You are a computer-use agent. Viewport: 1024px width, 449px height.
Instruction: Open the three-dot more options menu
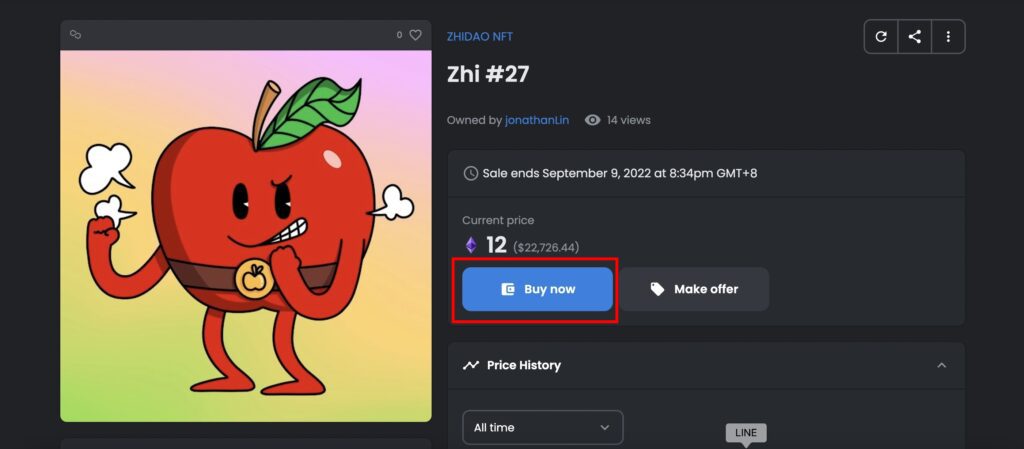[948, 37]
